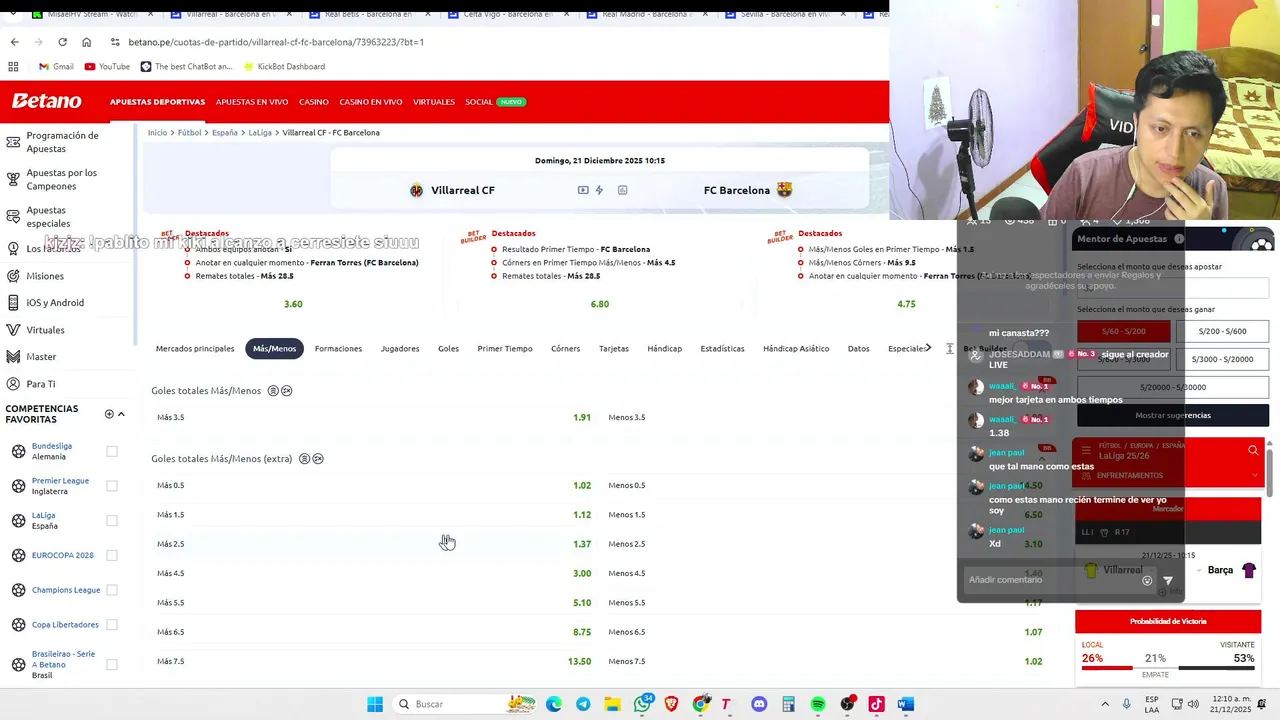Open WhatsApp from the taskbar
1280x720 pixels.
tap(643, 704)
